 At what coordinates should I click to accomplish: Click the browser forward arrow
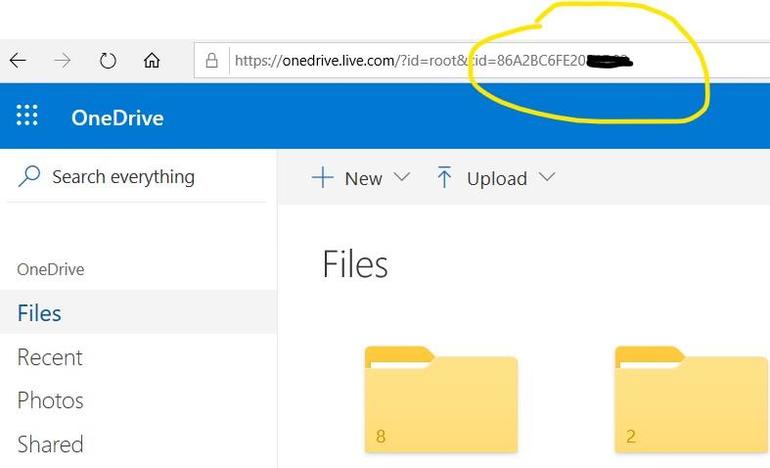click(x=62, y=60)
